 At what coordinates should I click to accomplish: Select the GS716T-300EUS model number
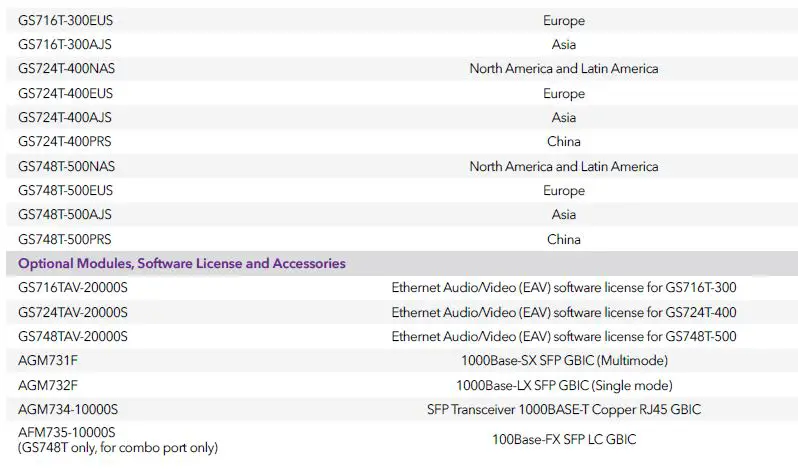click(65, 20)
